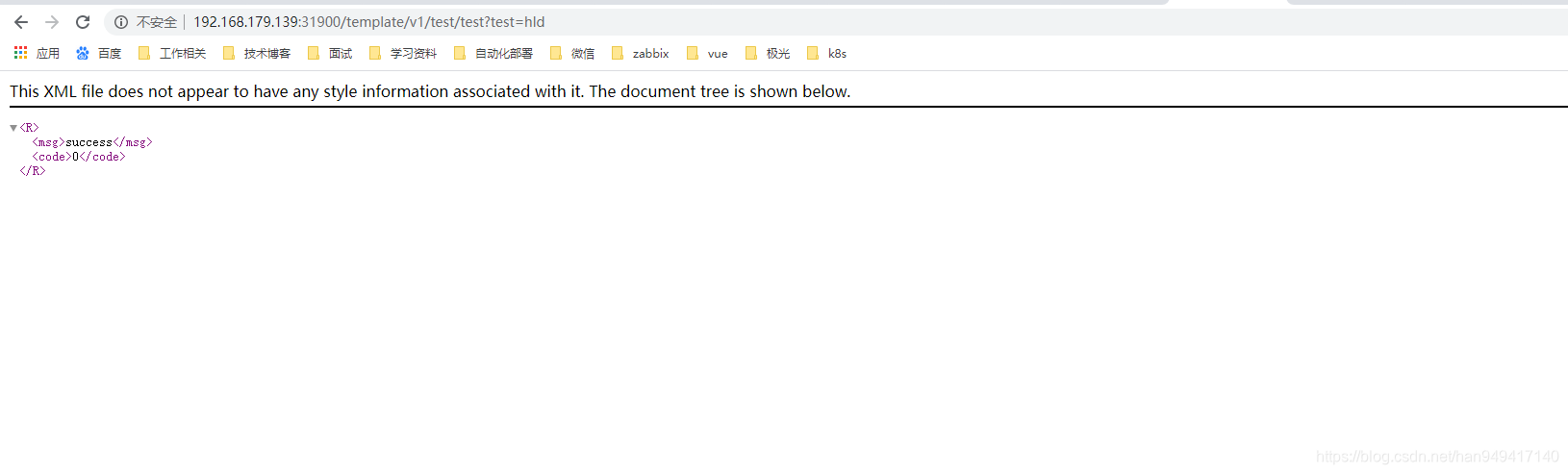Open the 自动化部署 bookmark folder
Viewport: 1568px width, 474px height.
tap(493, 54)
